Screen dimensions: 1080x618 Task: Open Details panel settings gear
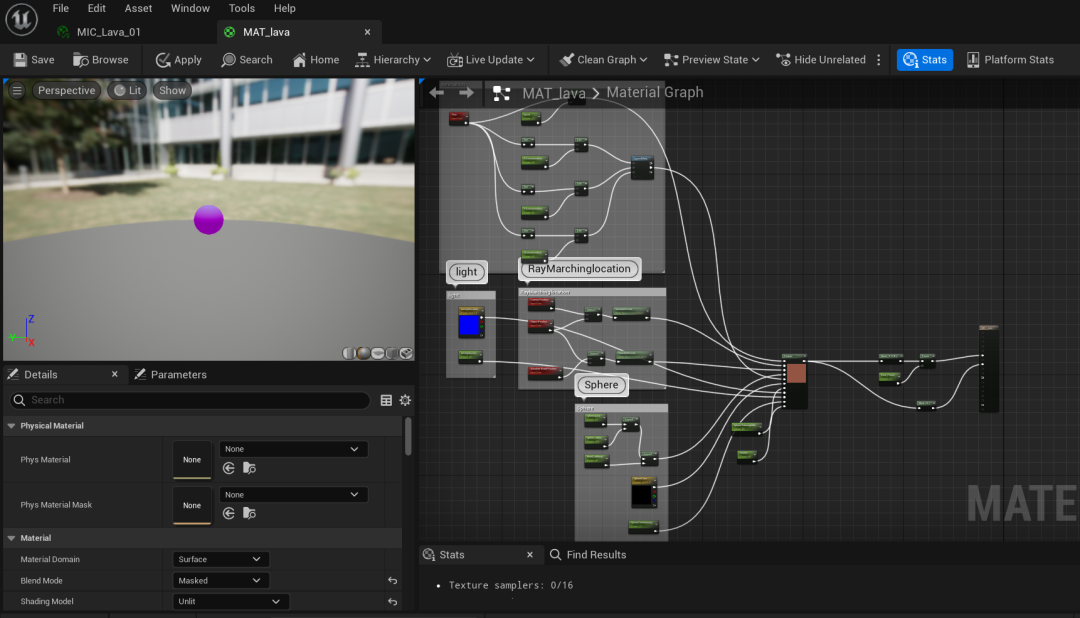(405, 400)
